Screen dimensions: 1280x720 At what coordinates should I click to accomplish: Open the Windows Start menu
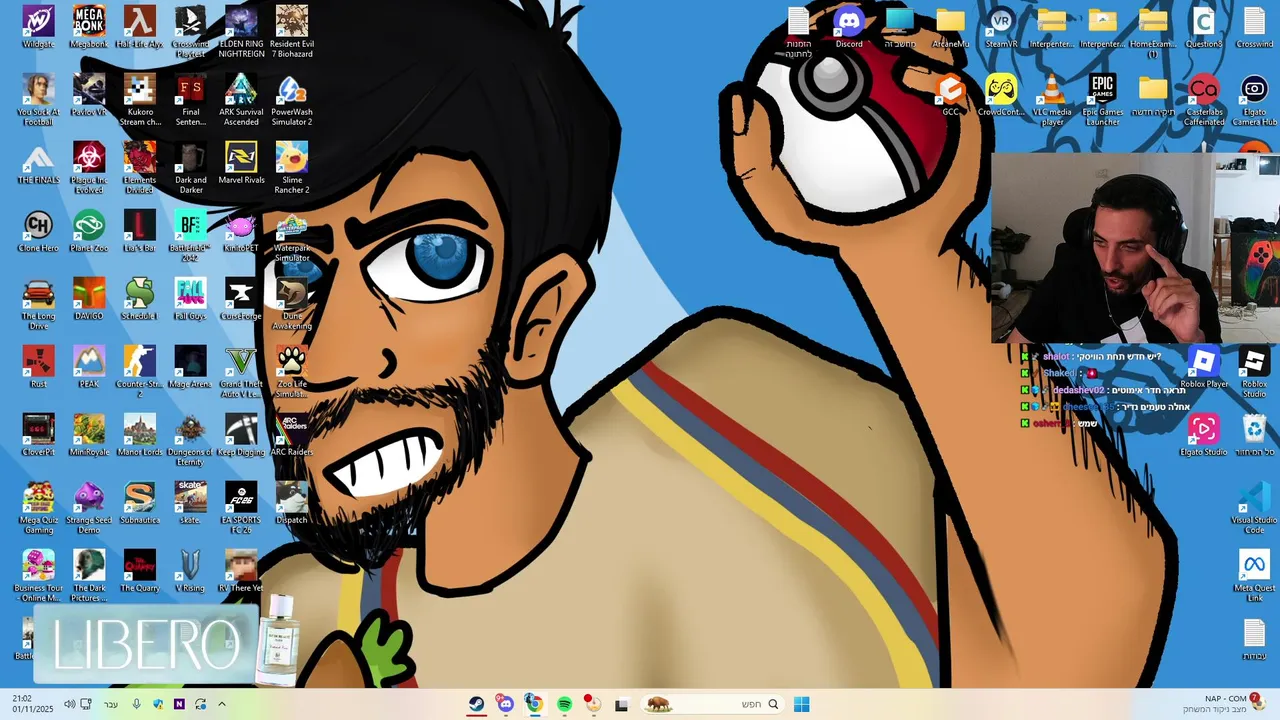(802, 704)
